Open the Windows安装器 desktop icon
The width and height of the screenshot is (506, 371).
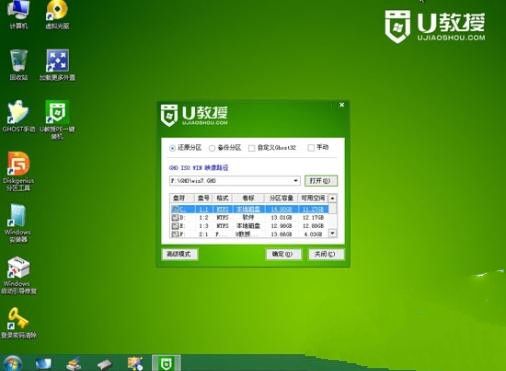pyautogui.click(x=18, y=223)
